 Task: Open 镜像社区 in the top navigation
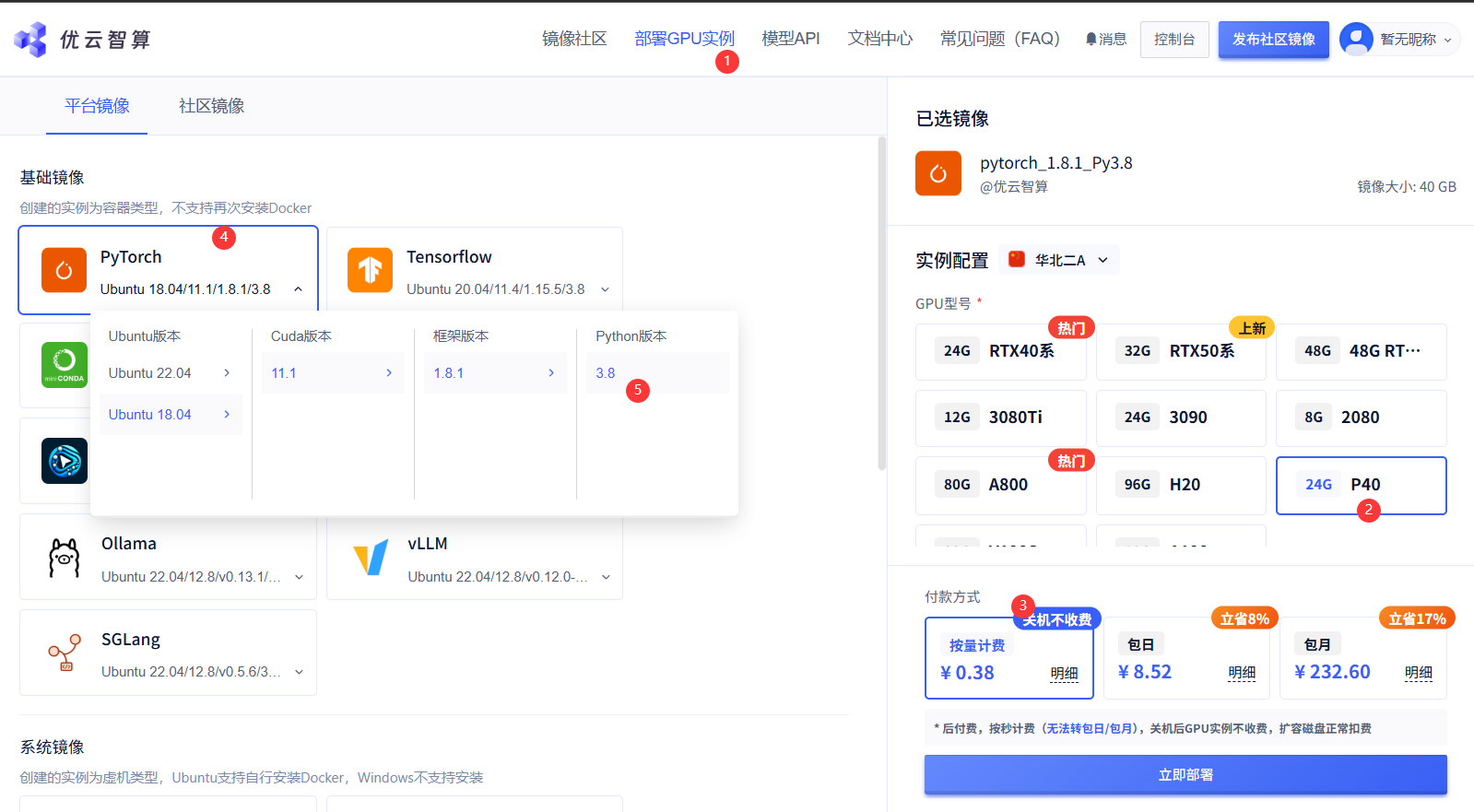pyautogui.click(x=574, y=39)
